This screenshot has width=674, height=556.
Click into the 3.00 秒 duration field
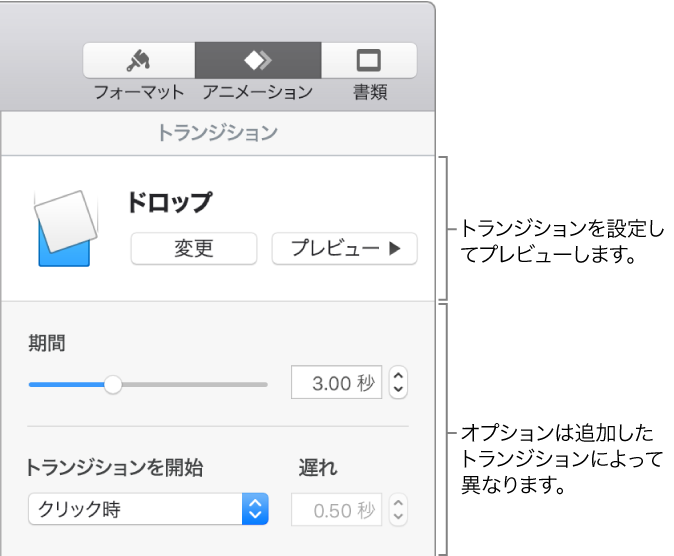(x=337, y=382)
